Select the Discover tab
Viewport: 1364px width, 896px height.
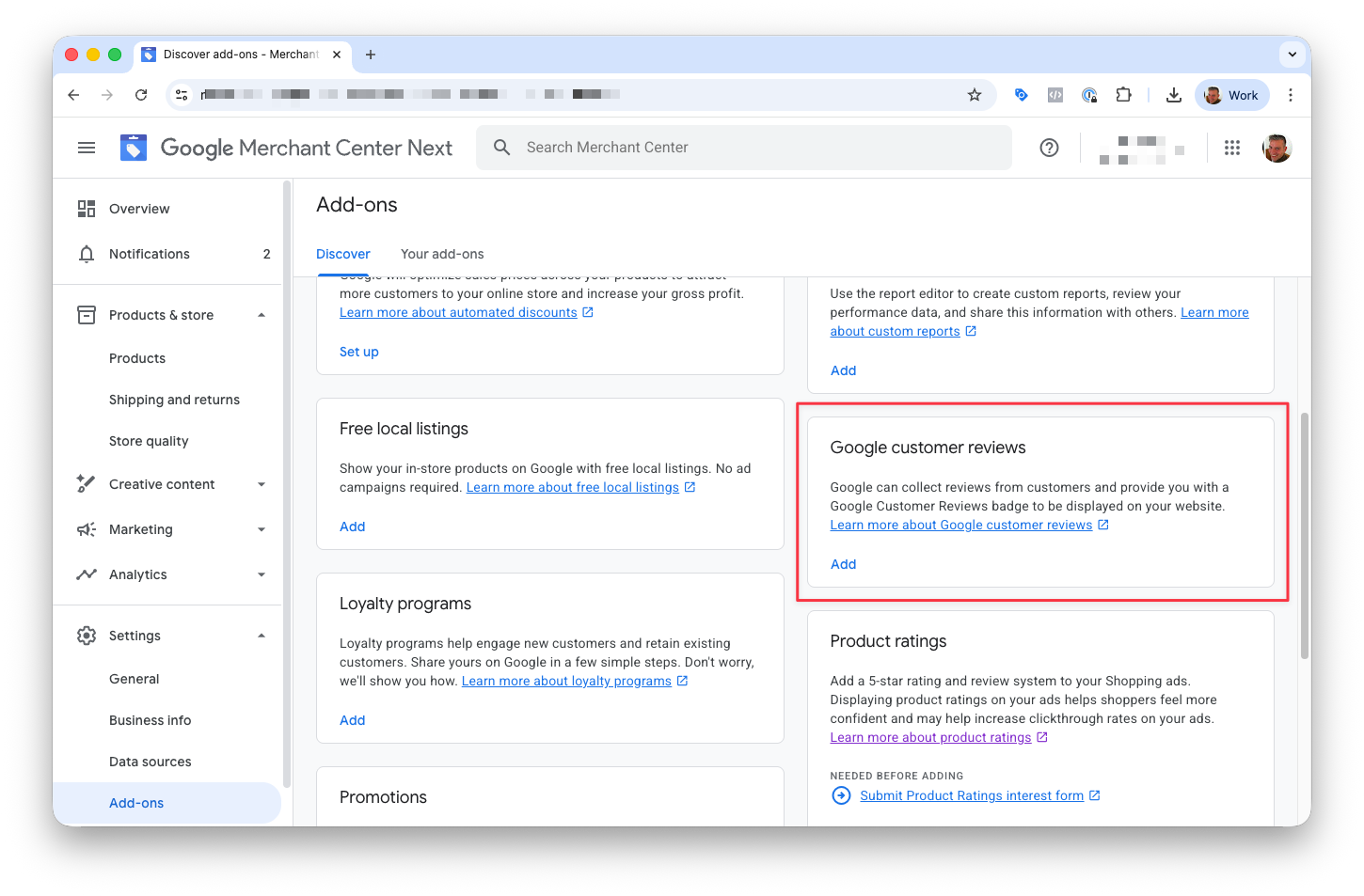coord(342,254)
